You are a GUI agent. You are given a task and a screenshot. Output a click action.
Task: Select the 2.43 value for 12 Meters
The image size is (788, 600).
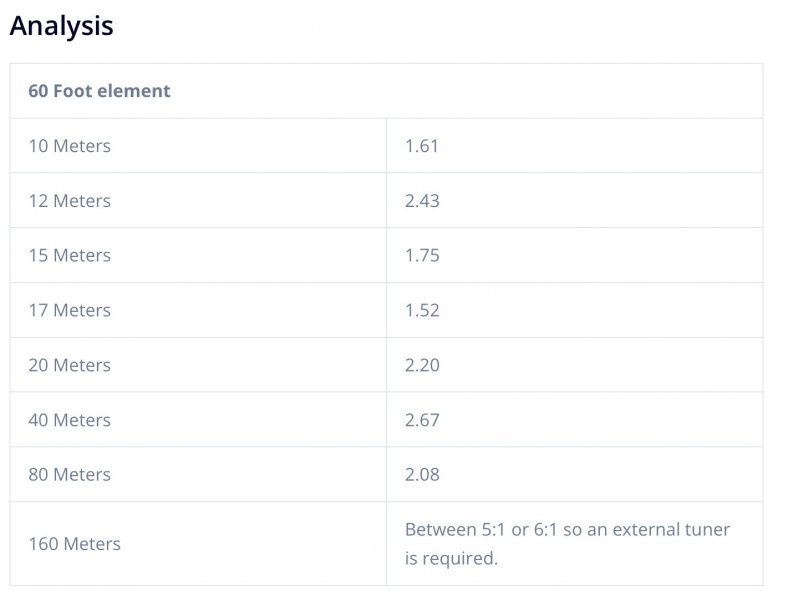click(x=422, y=201)
